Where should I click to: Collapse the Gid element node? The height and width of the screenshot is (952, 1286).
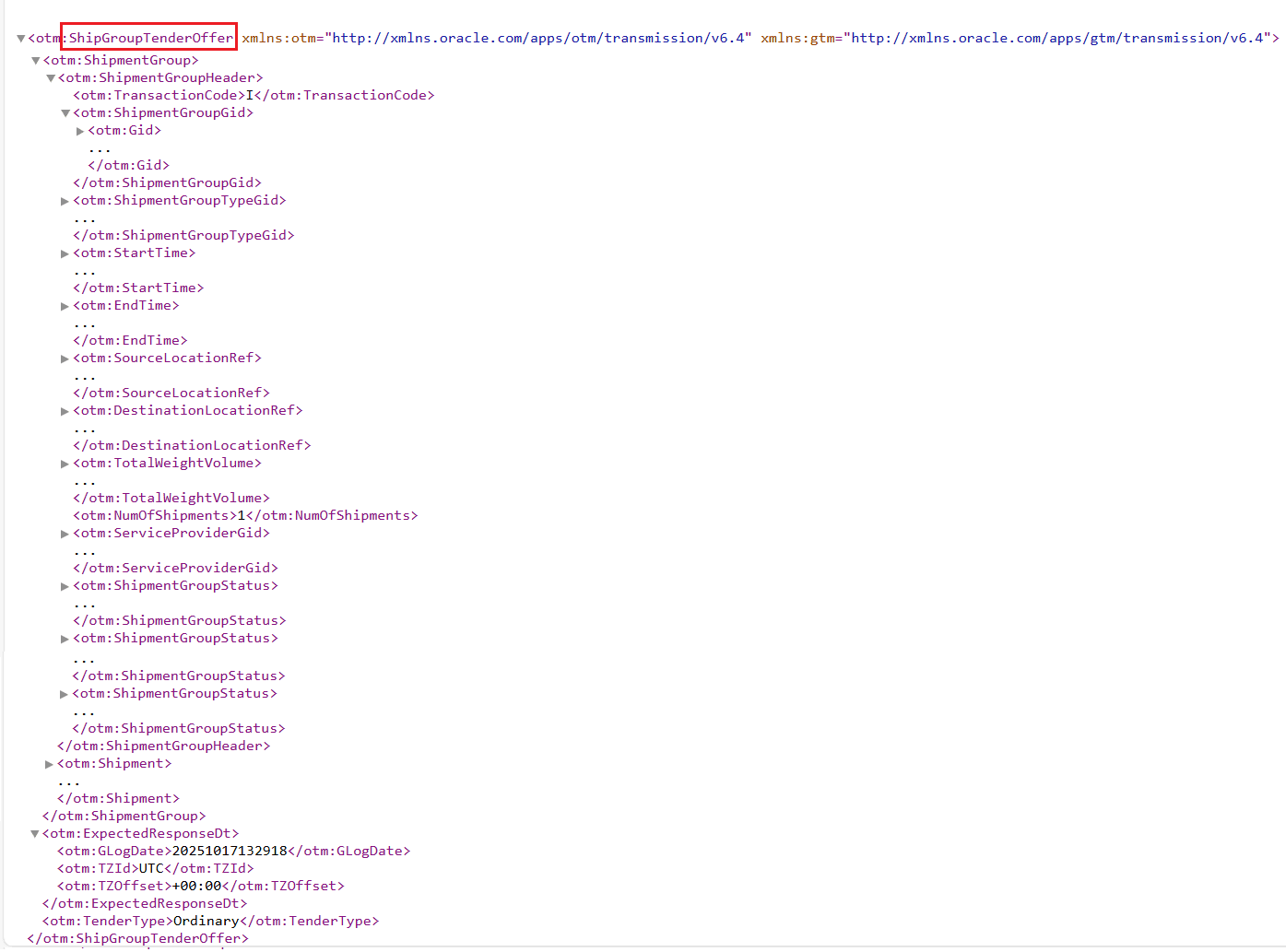(80, 130)
